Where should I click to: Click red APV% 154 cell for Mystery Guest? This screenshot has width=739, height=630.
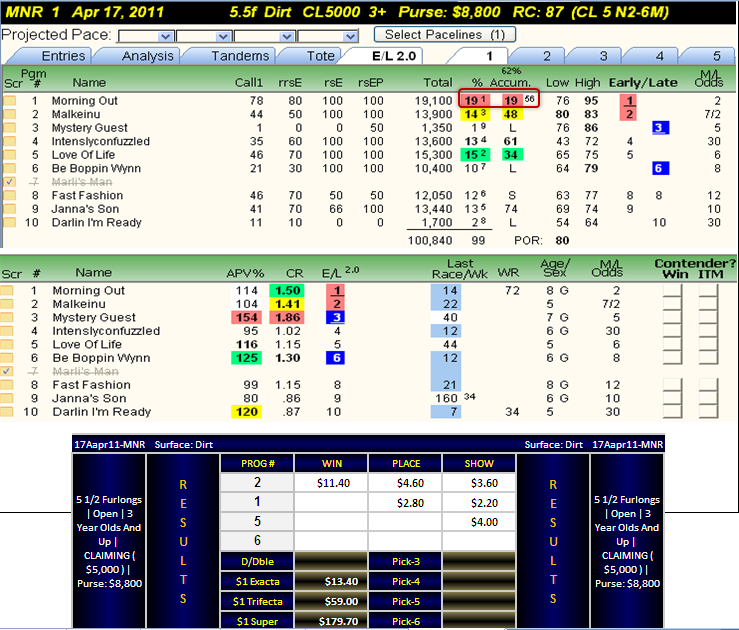click(246, 317)
